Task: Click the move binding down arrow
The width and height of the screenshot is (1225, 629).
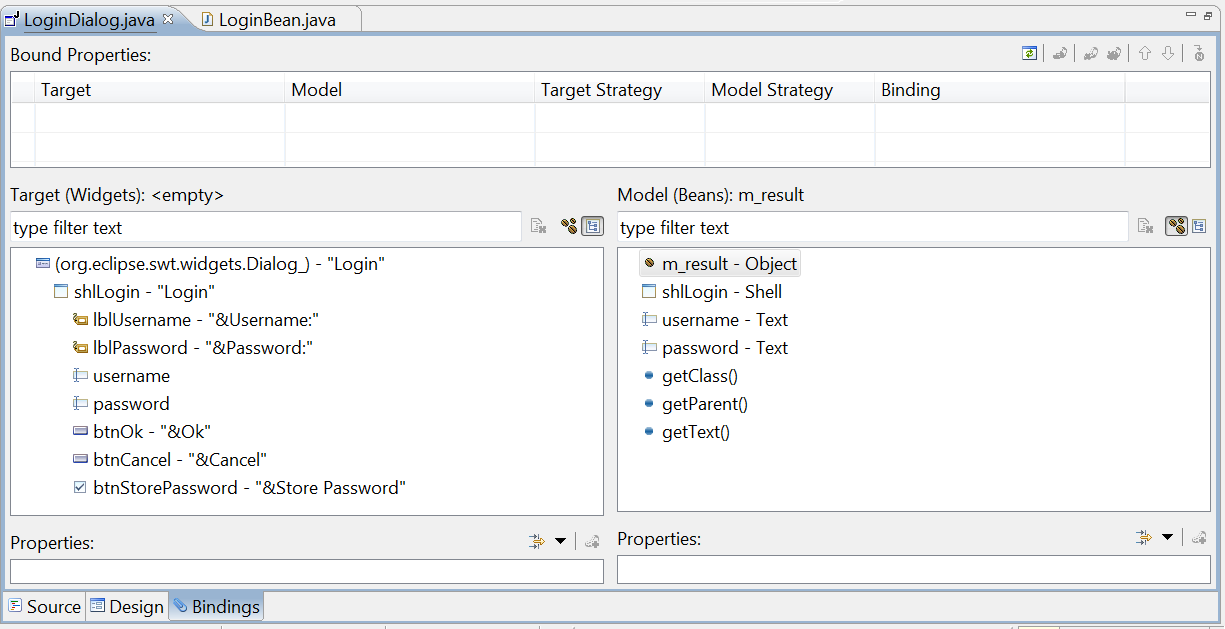Action: [x=1167, y=53]
